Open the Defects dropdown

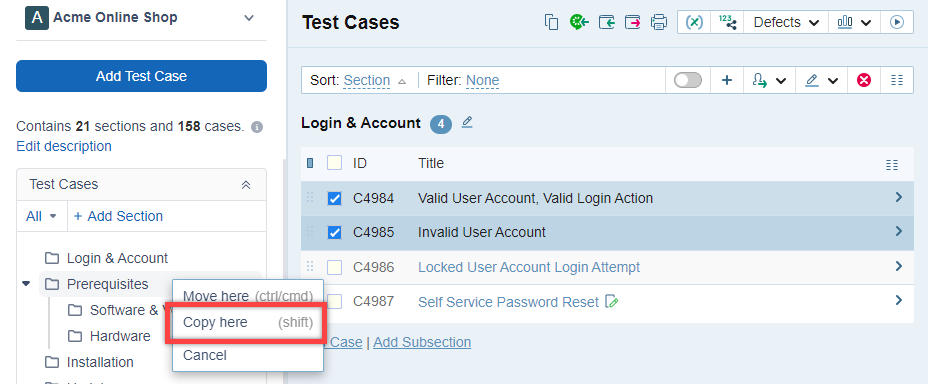[x=786, y=22]
